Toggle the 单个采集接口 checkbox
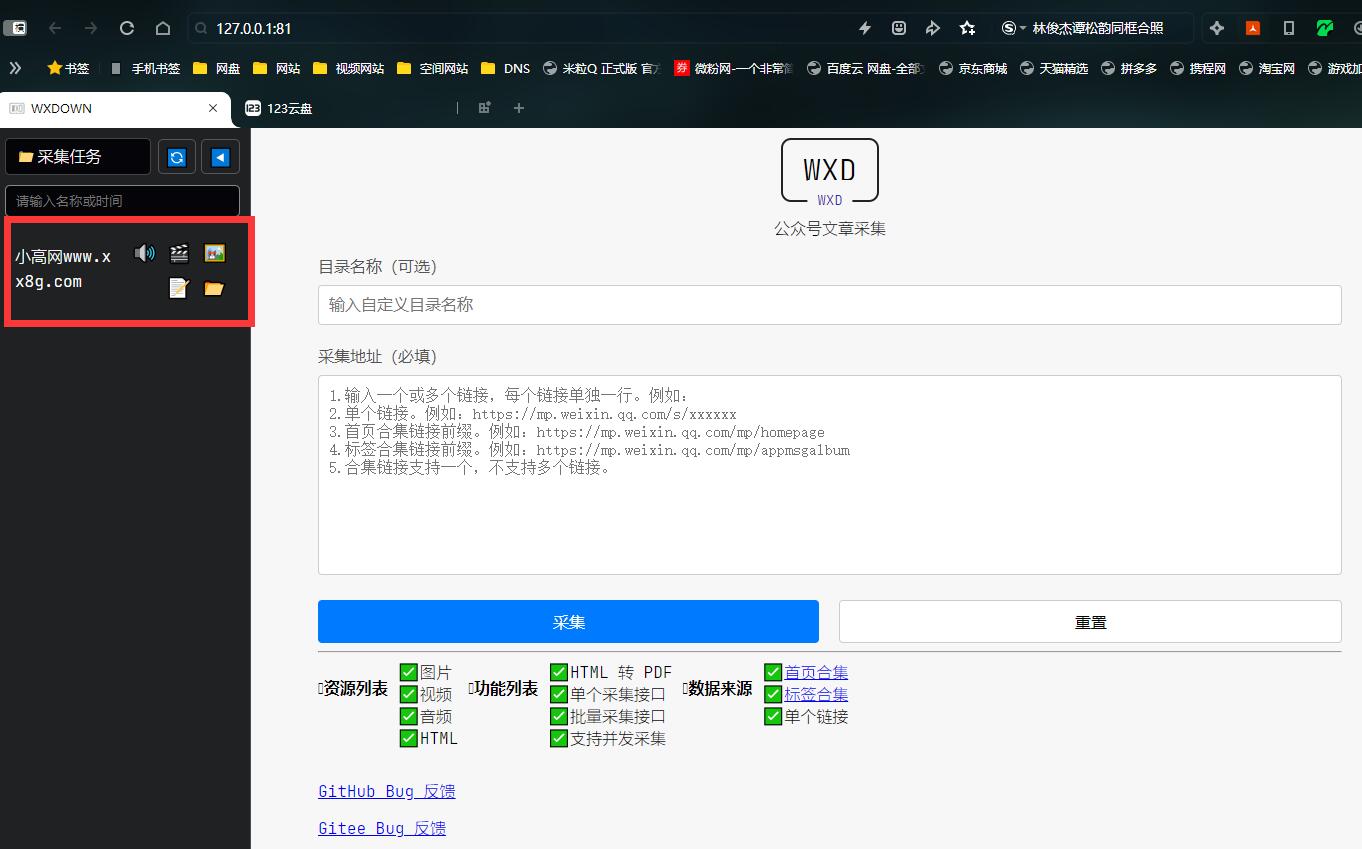This screenshot has height=849, width=1362. 559,694
